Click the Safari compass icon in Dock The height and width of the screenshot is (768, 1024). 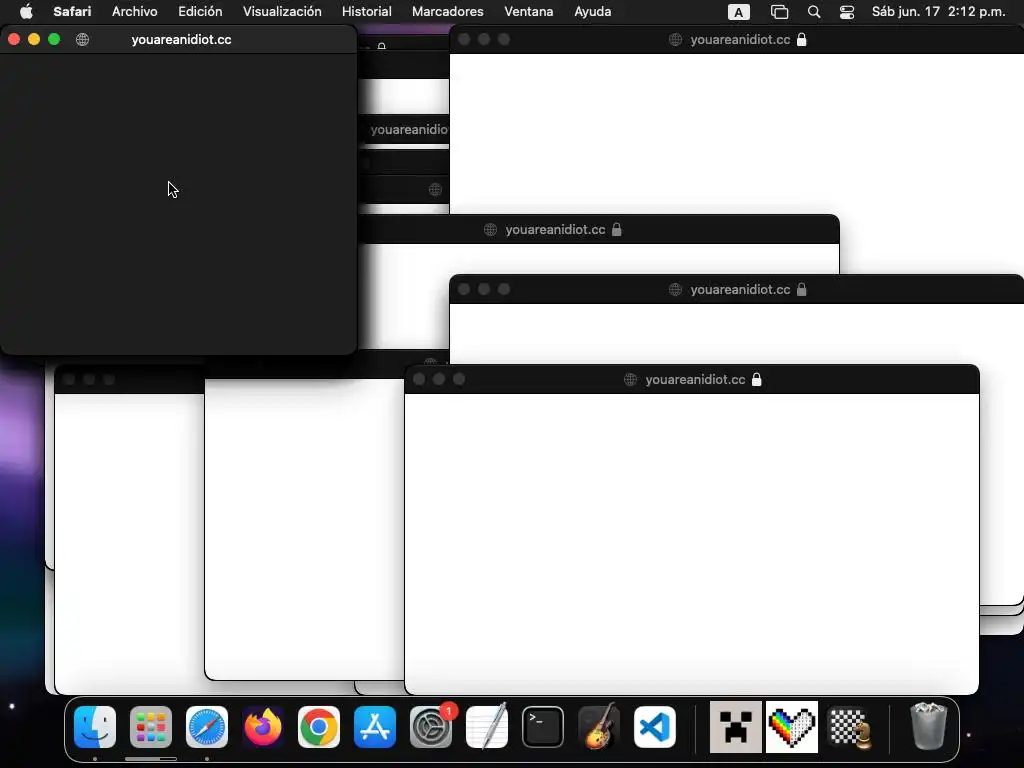coord(207,727)
